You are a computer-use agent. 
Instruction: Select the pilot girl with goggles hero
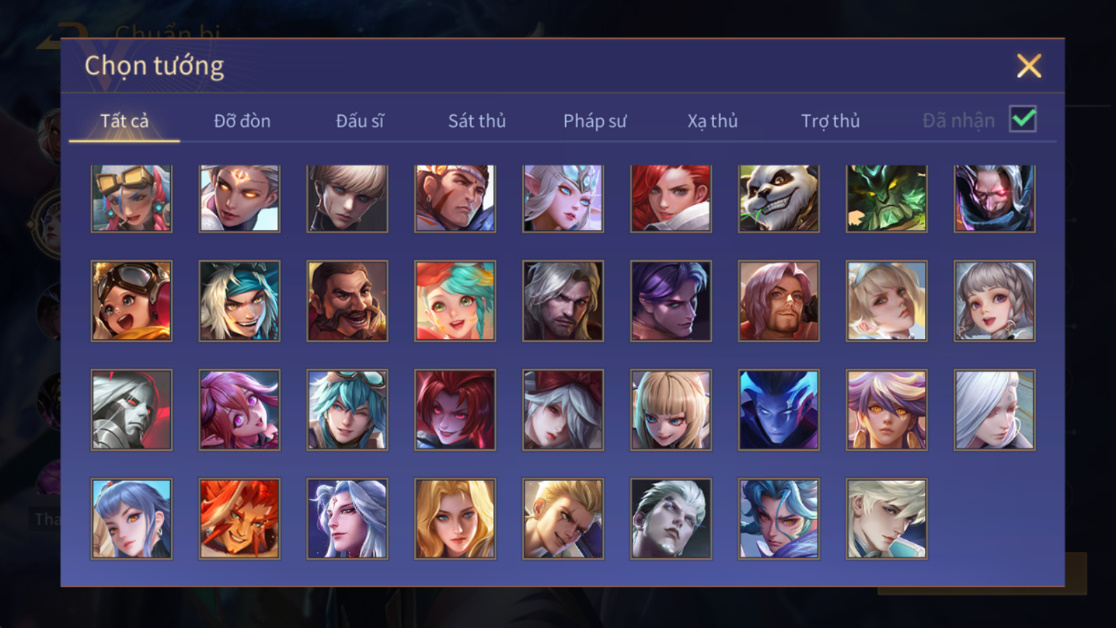132,300
